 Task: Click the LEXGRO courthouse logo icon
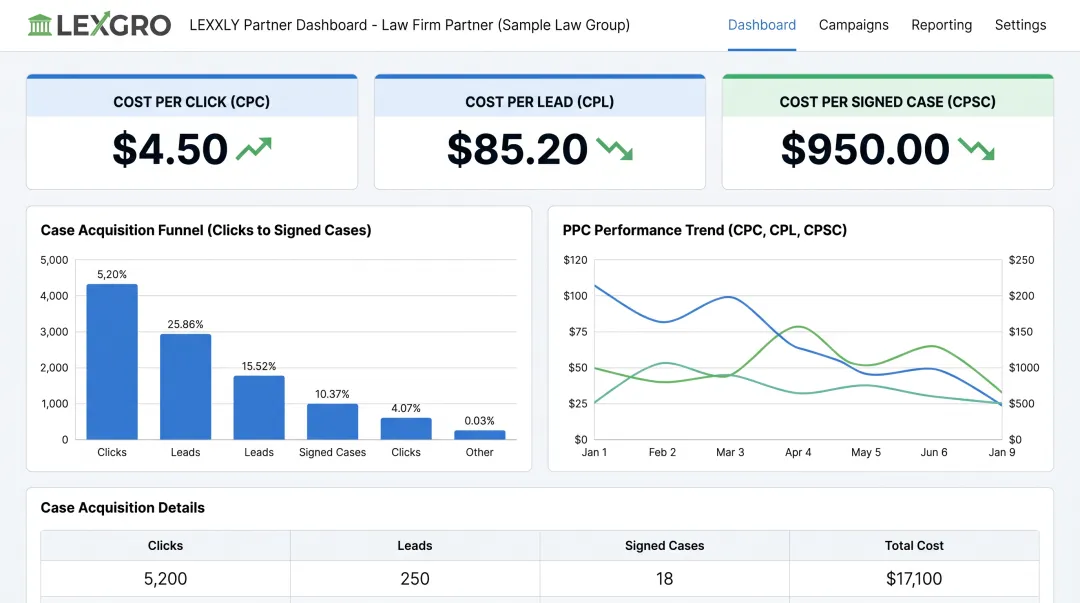pos(40,25)
